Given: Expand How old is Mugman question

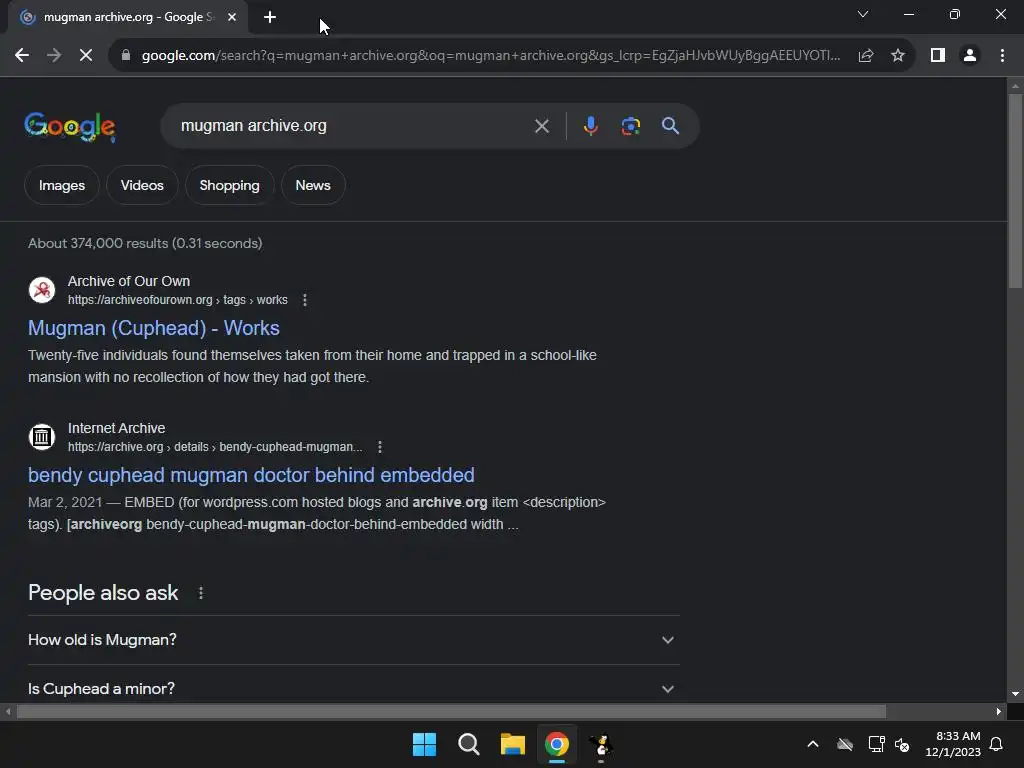Looking at the screenshot, I should tap(353, 640).
